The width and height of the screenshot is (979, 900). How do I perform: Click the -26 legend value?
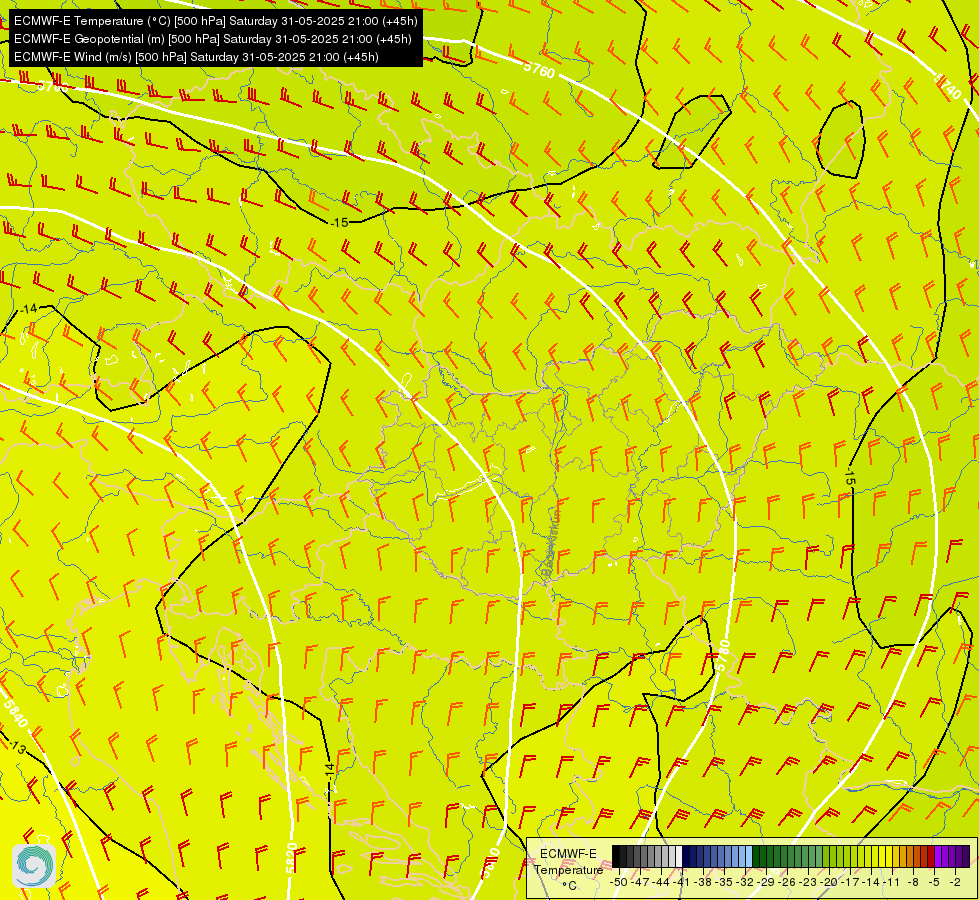787,882
